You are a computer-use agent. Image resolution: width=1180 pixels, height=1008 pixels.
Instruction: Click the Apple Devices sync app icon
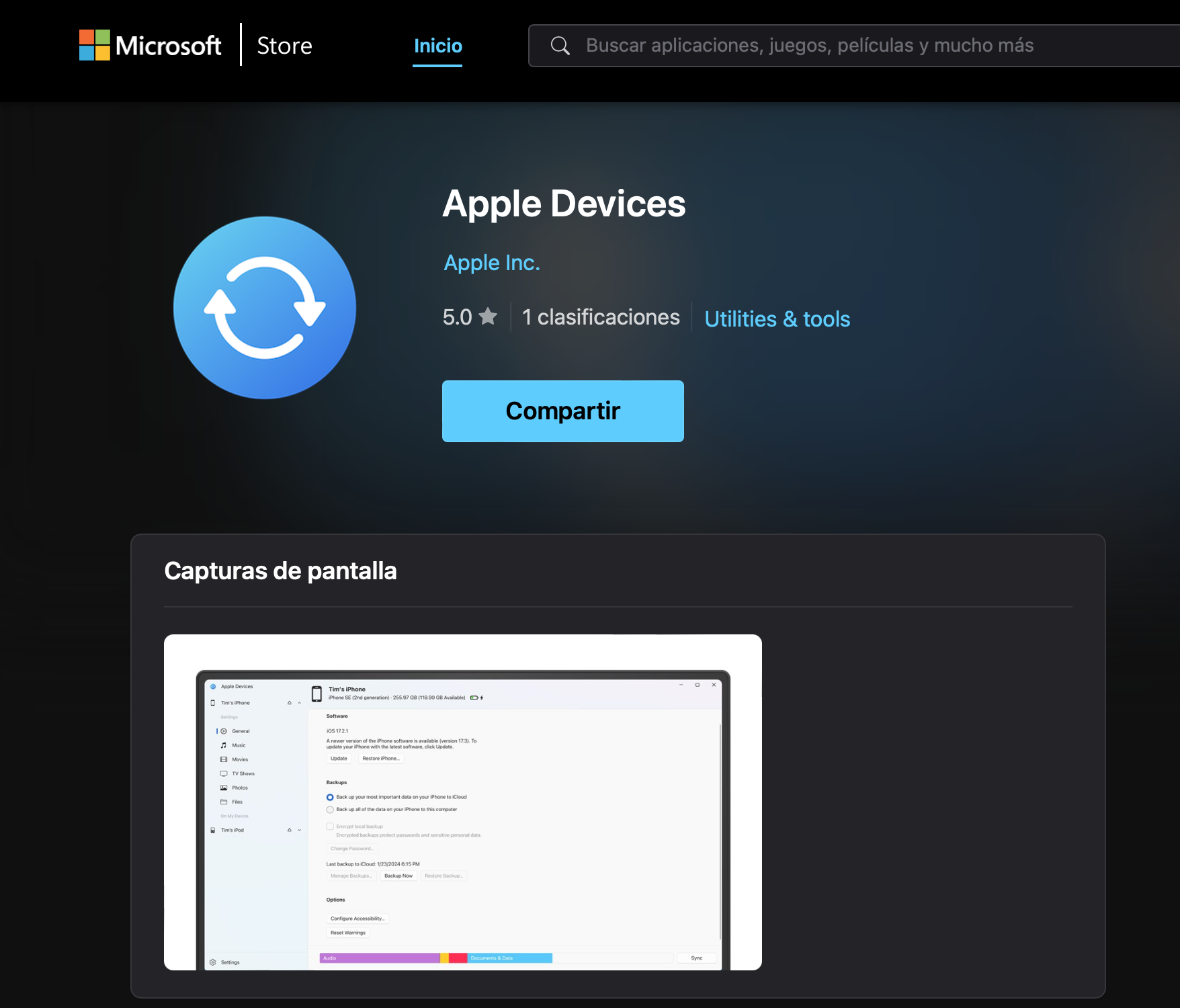pyautogui.click(x=265, y=308)
